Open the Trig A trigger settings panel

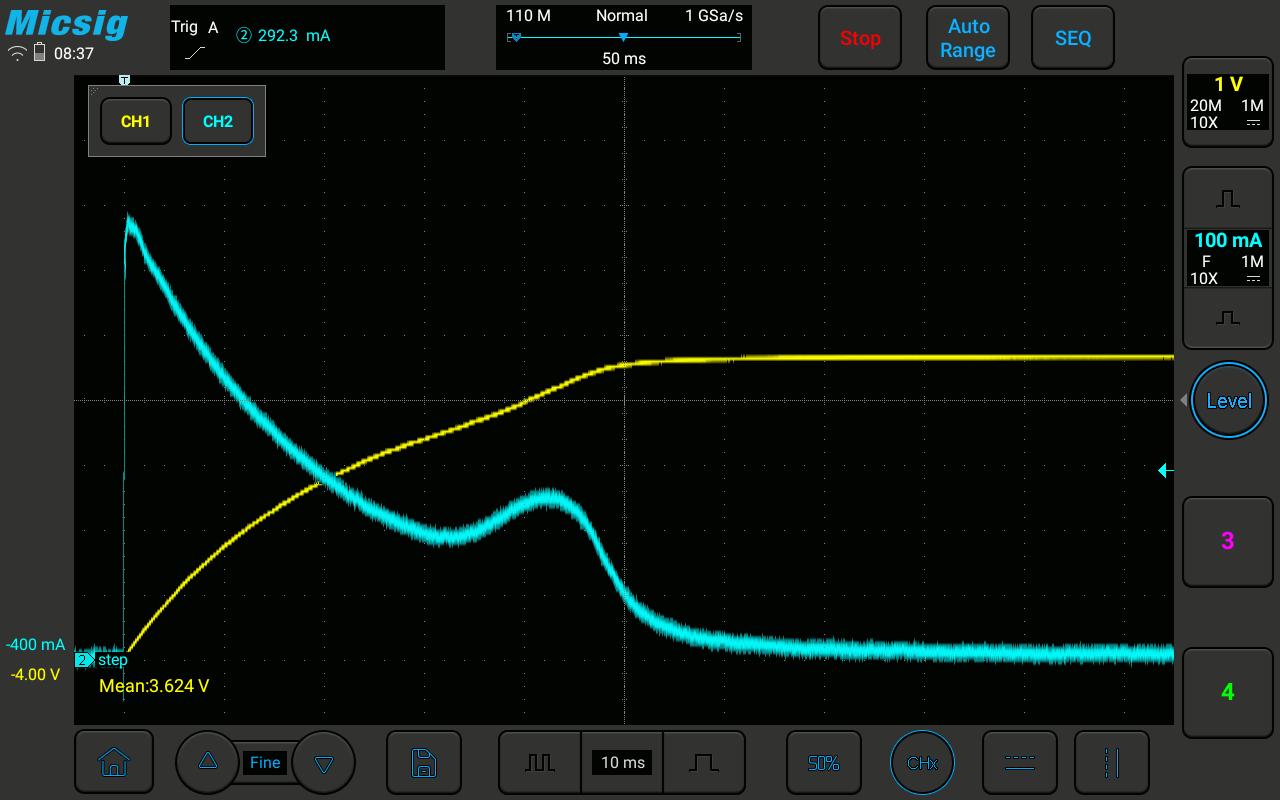tap(306, 37)
